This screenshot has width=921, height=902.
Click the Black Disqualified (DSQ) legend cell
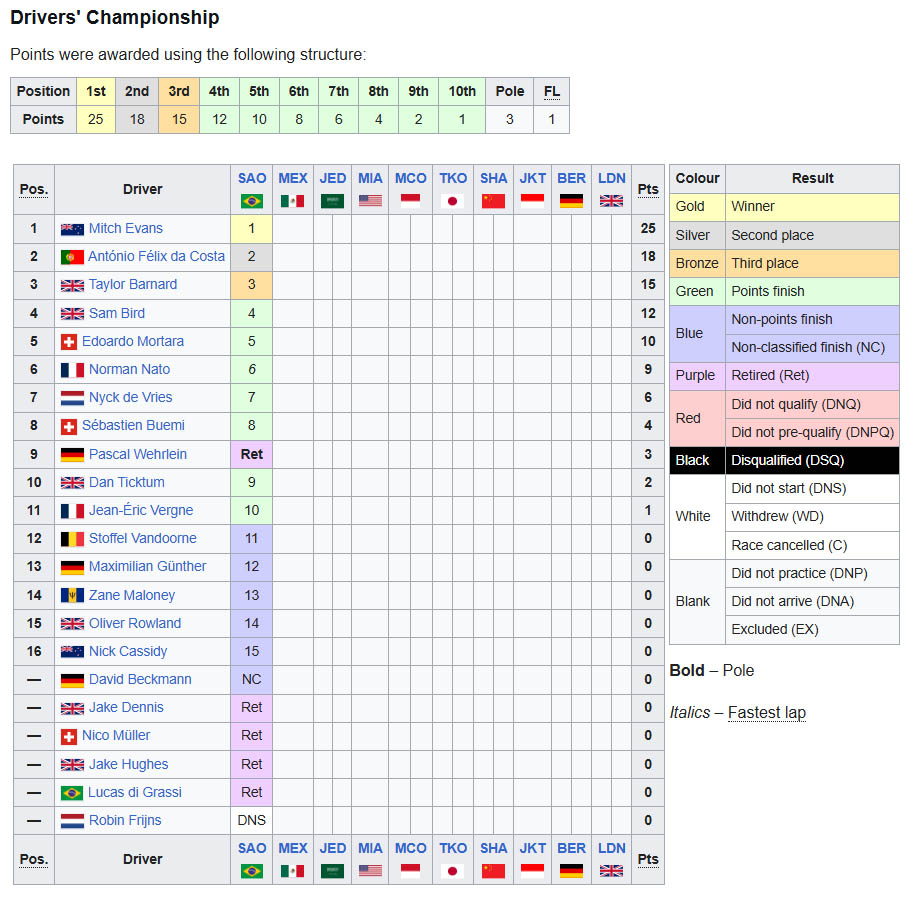click(812, 461)
